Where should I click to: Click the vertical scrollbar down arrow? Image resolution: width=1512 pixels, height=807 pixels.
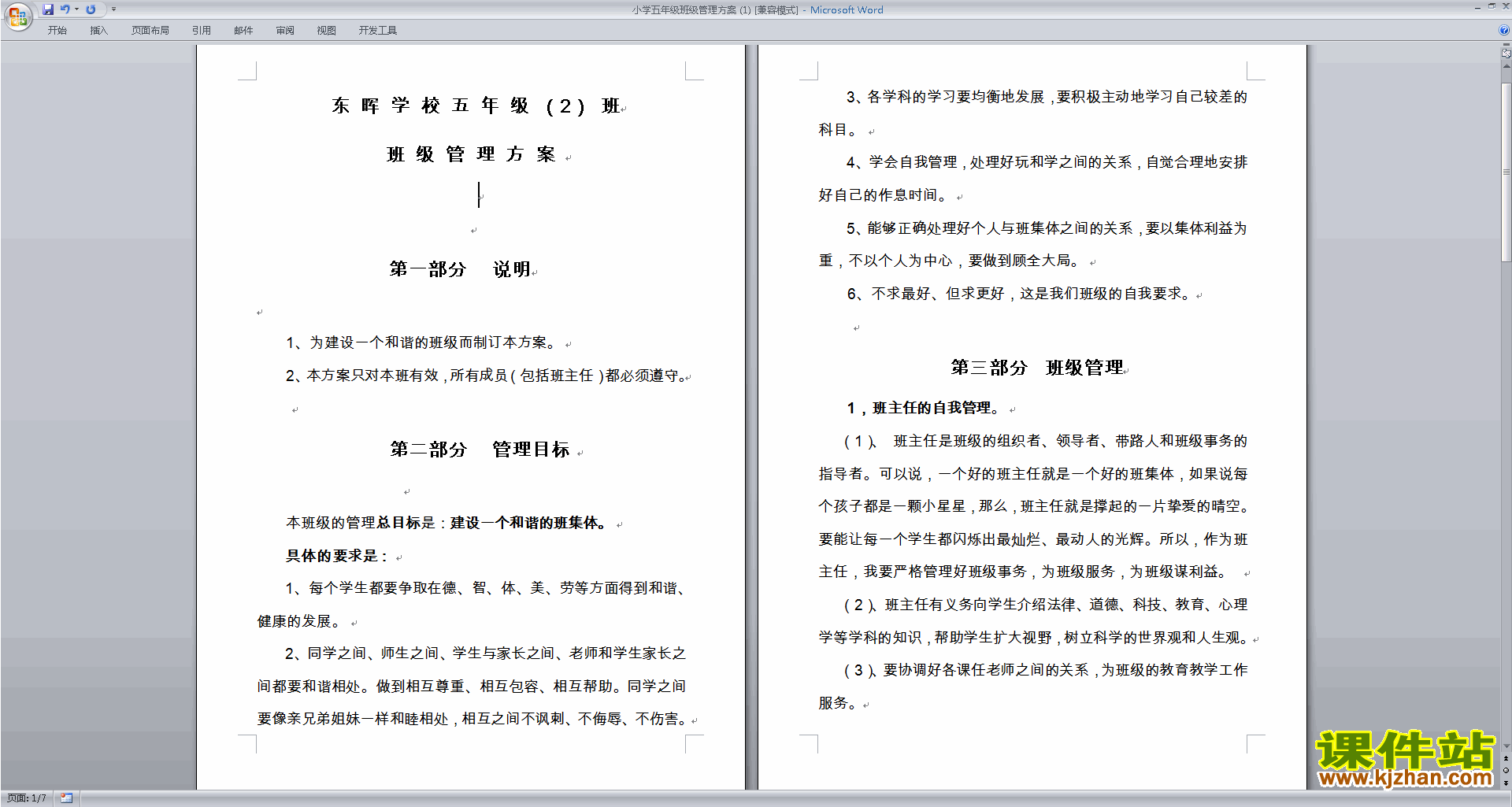(x=1506, y=746)
